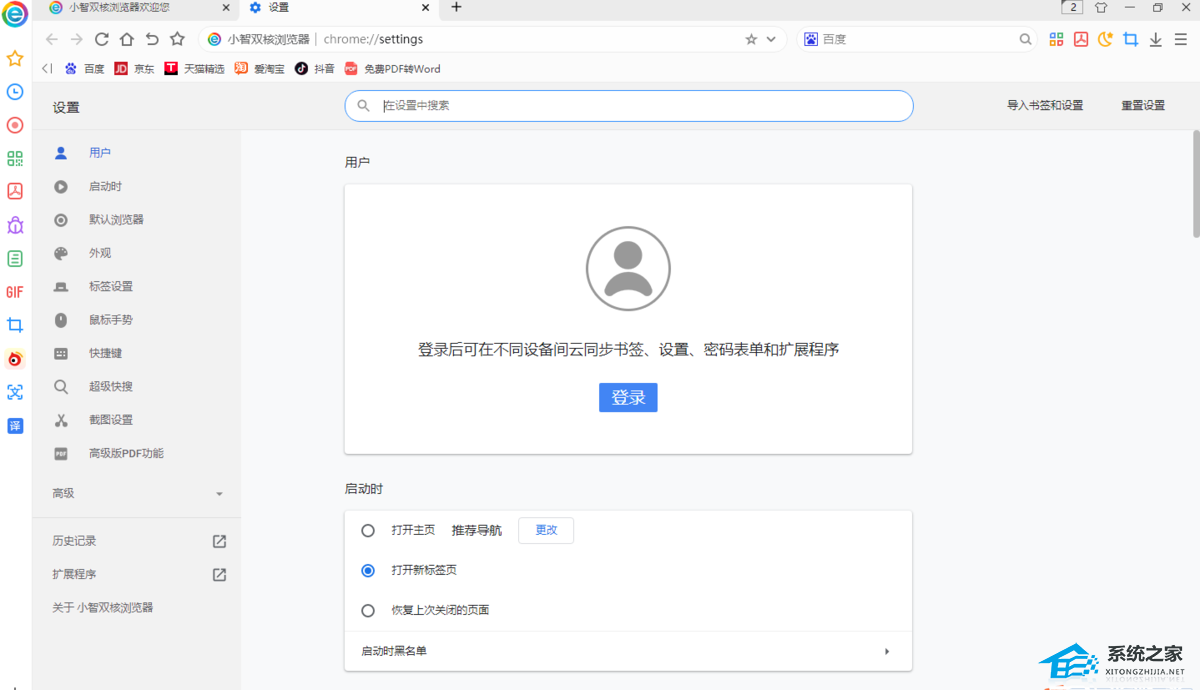
Task: Click 导入书签和设置 at the top
Action: [x=1045, y=106]
